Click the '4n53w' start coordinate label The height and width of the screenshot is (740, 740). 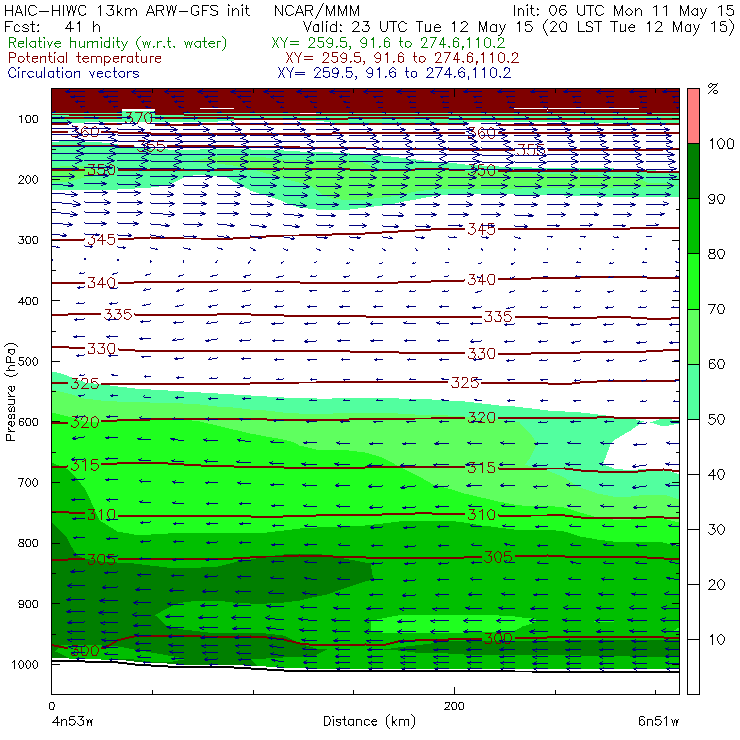[72, 722]
